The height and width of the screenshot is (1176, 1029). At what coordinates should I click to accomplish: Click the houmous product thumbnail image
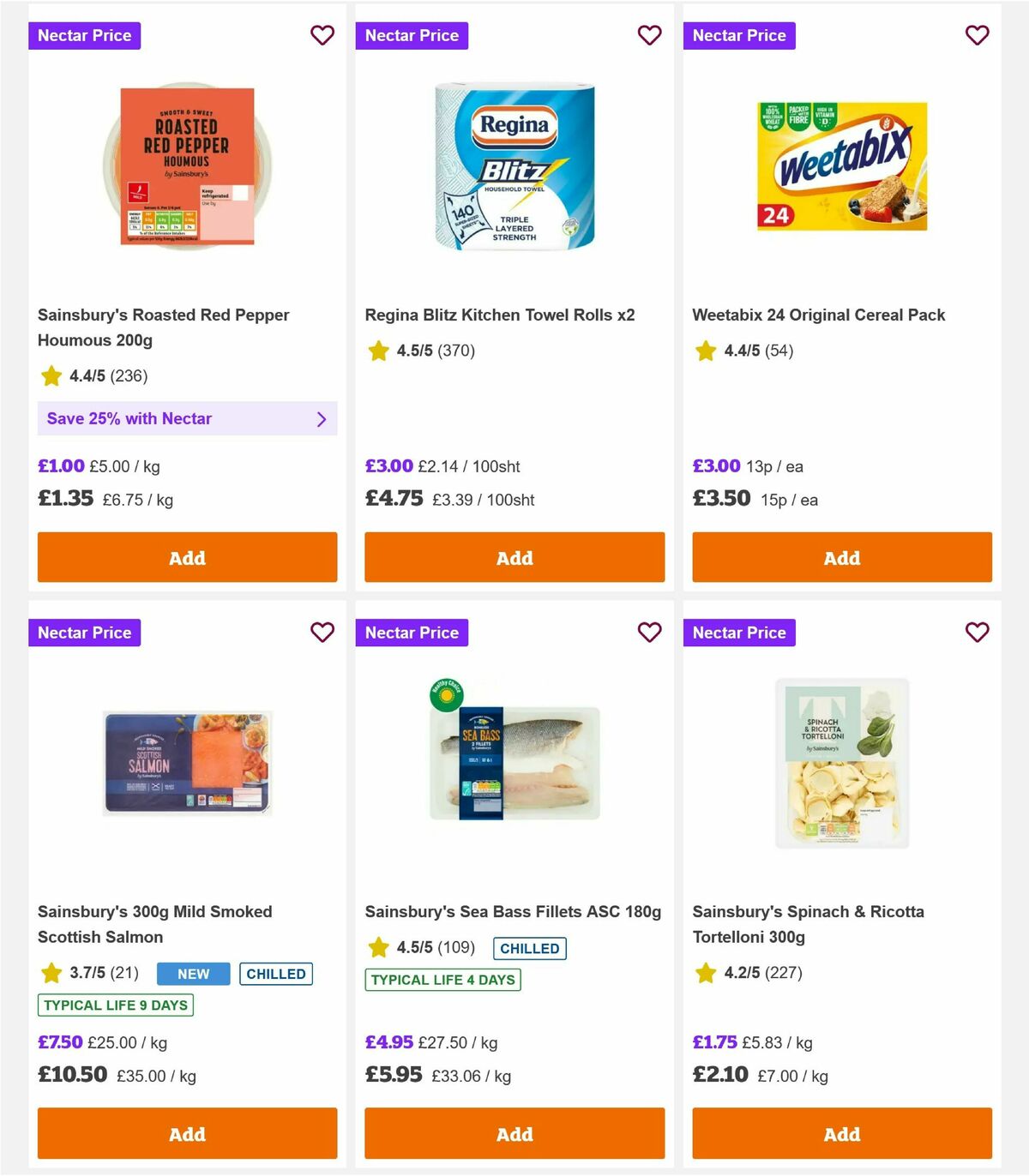tap(187, 165)
